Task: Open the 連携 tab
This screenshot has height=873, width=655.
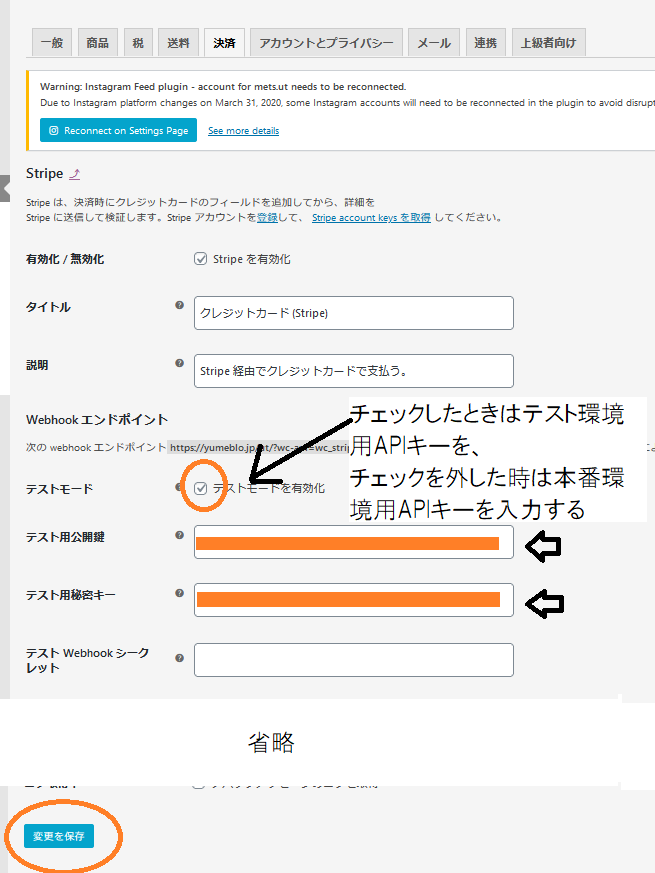Action: 486,43
